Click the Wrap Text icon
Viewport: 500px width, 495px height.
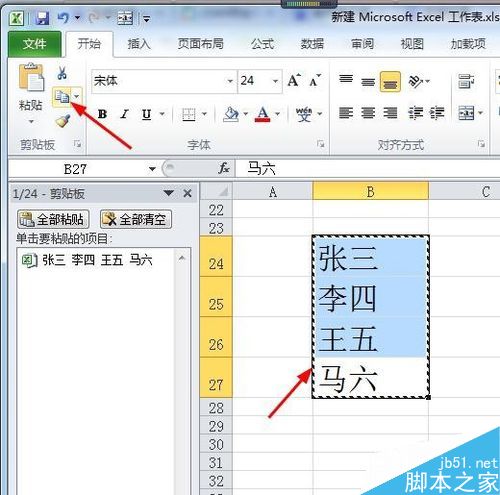pyautogui.click(x=466, y=81)
